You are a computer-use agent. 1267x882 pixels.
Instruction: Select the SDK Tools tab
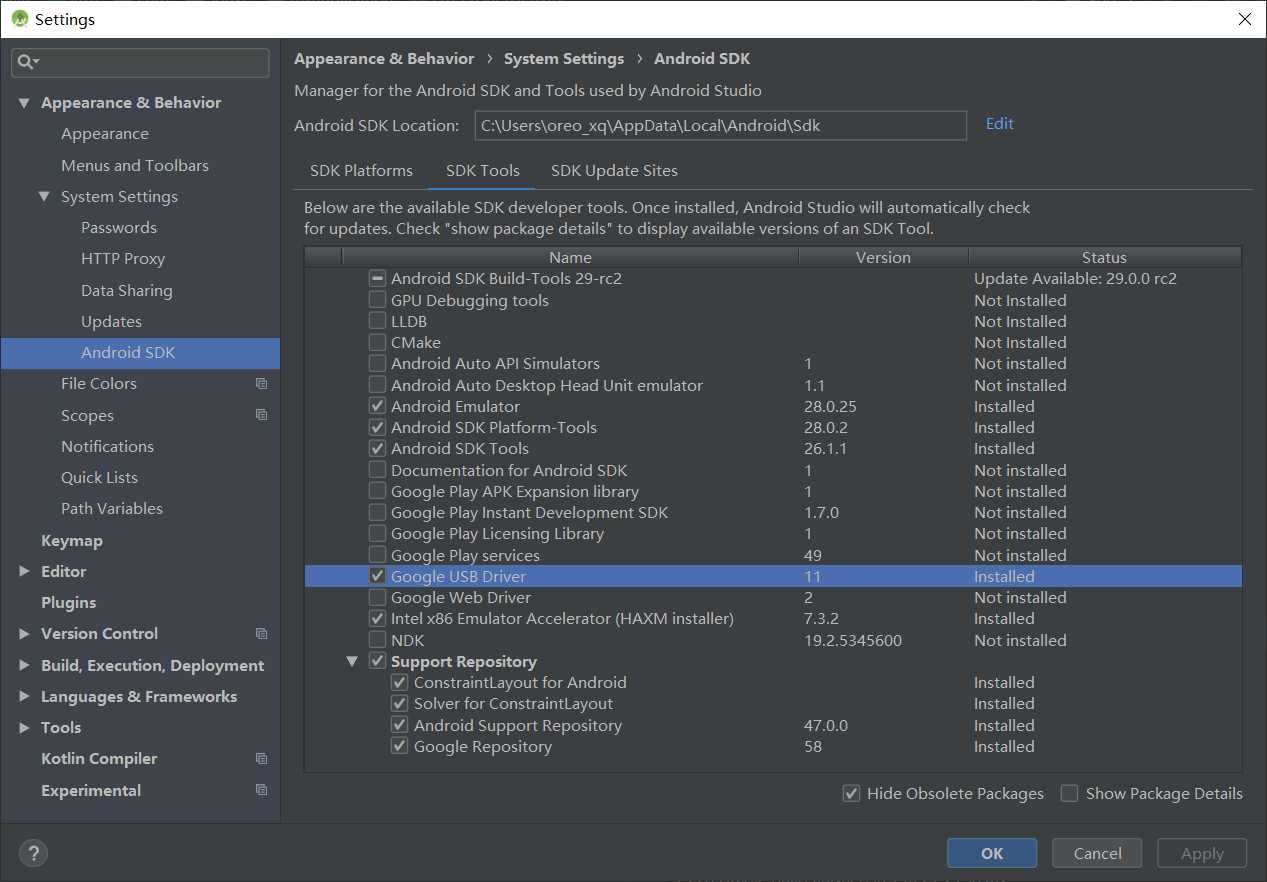click(x=483, y=171)
